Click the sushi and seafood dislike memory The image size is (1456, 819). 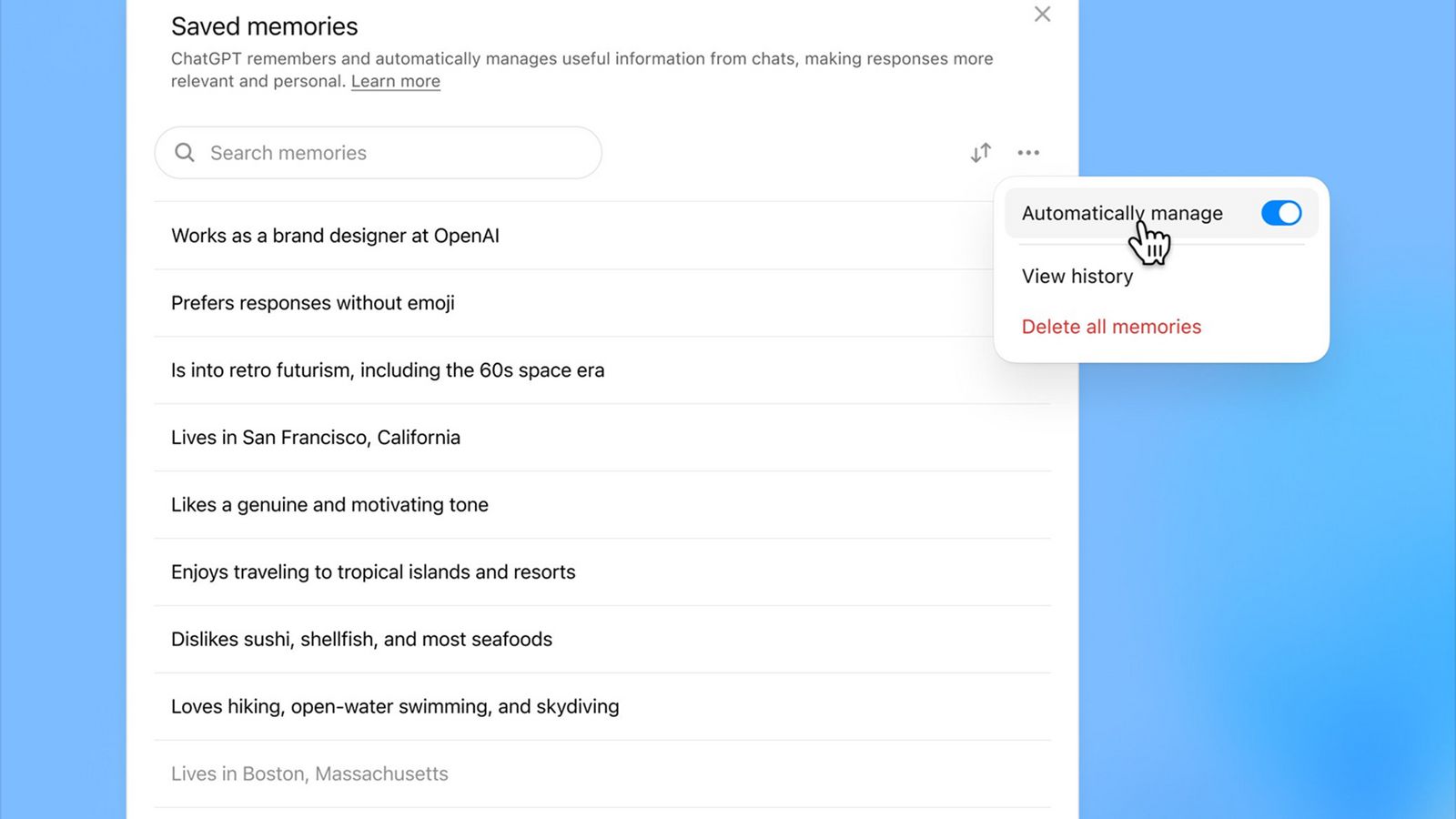click(360, 639)
